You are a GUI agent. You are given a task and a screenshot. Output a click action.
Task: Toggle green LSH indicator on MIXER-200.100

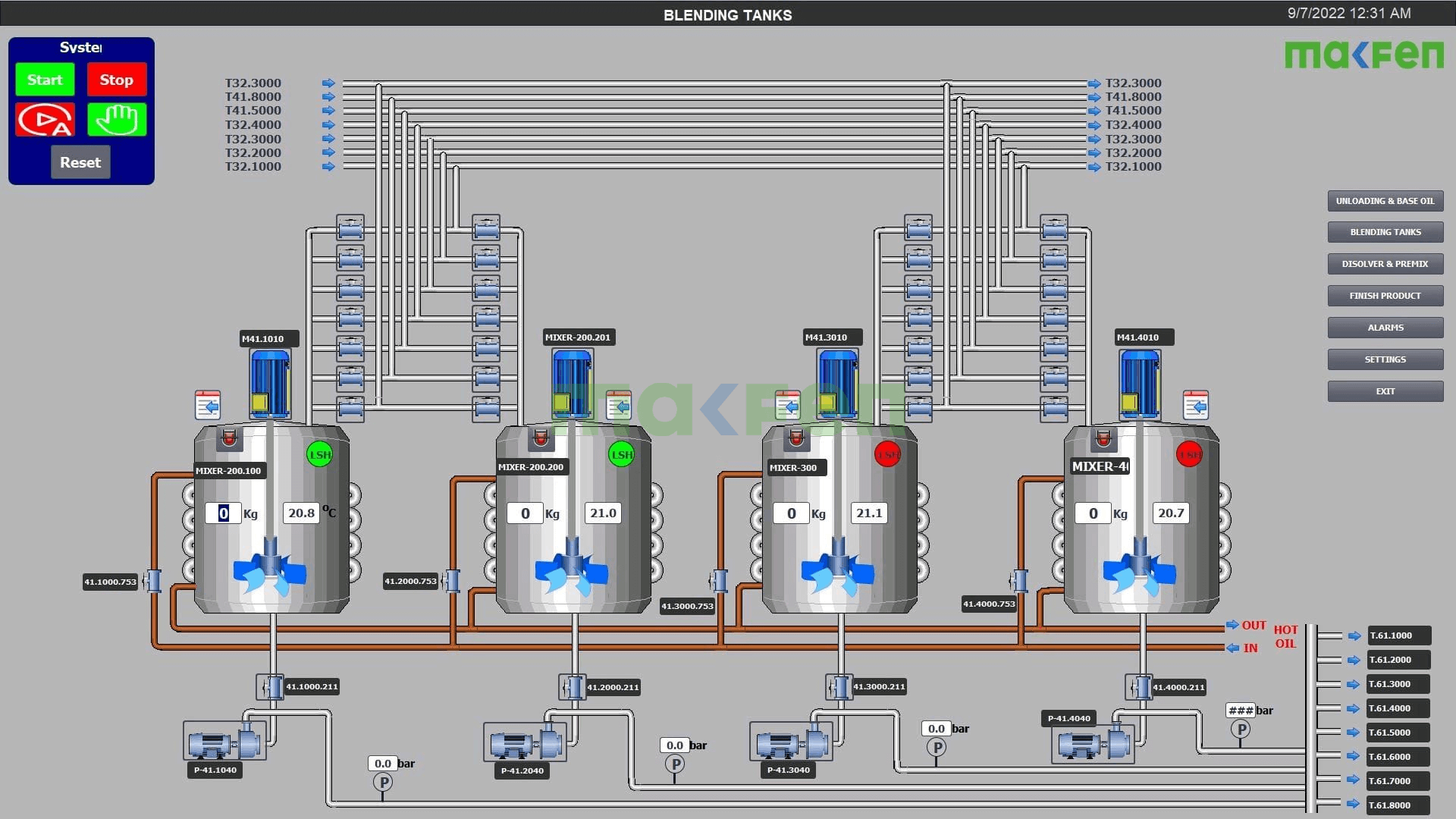coord(319,454)
